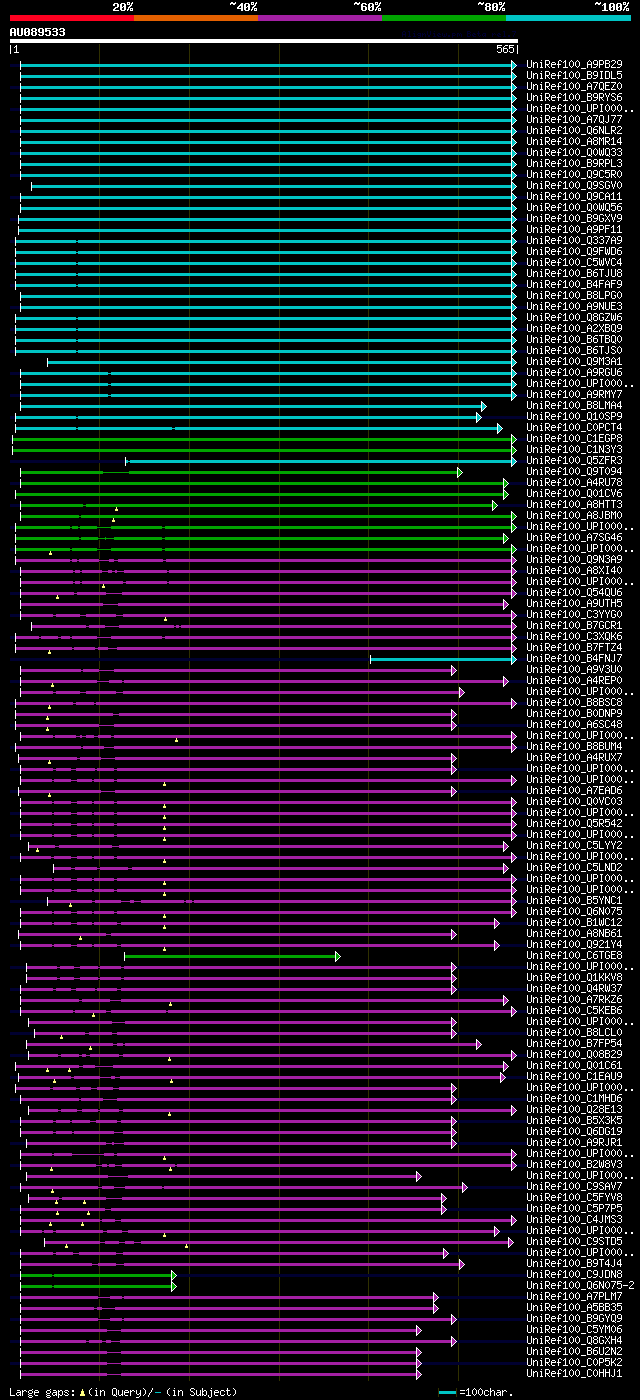Select label UniRef100_A2XBQ9
640x1400 pixels.
tap(574, 328)
